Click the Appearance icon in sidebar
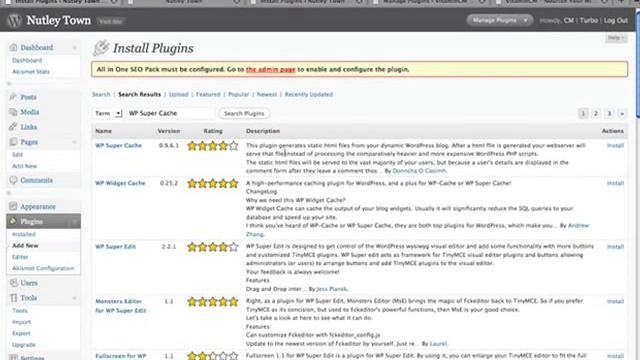This screenshot has height=360, width=640. tap(13, 207)
